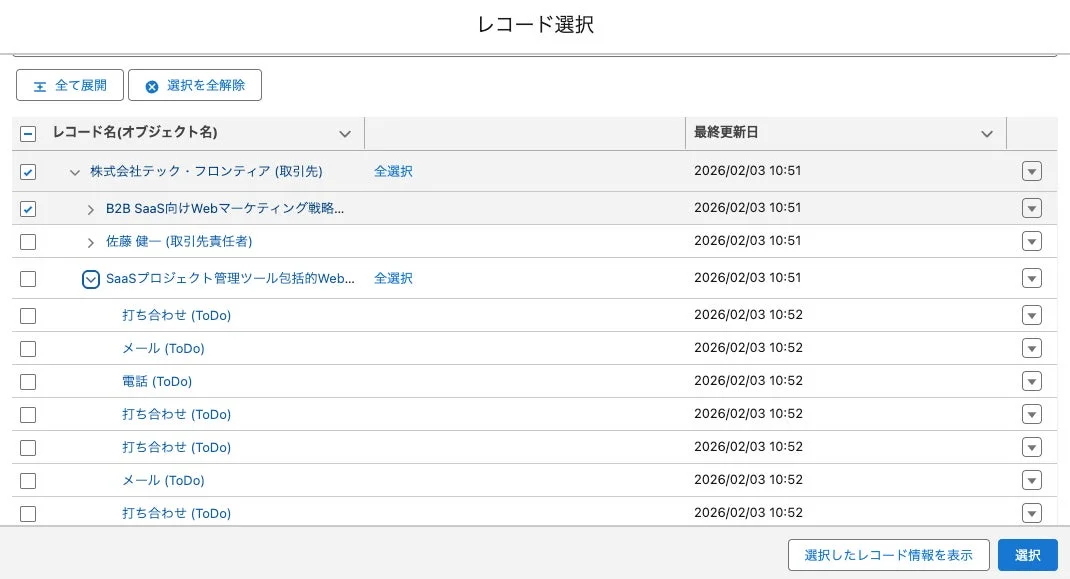Uncheck the B2B SaaS向けWebマーケティング戦略 row checkbox
This screenshot has width=1070, height=579.
[x=28, y=209]
